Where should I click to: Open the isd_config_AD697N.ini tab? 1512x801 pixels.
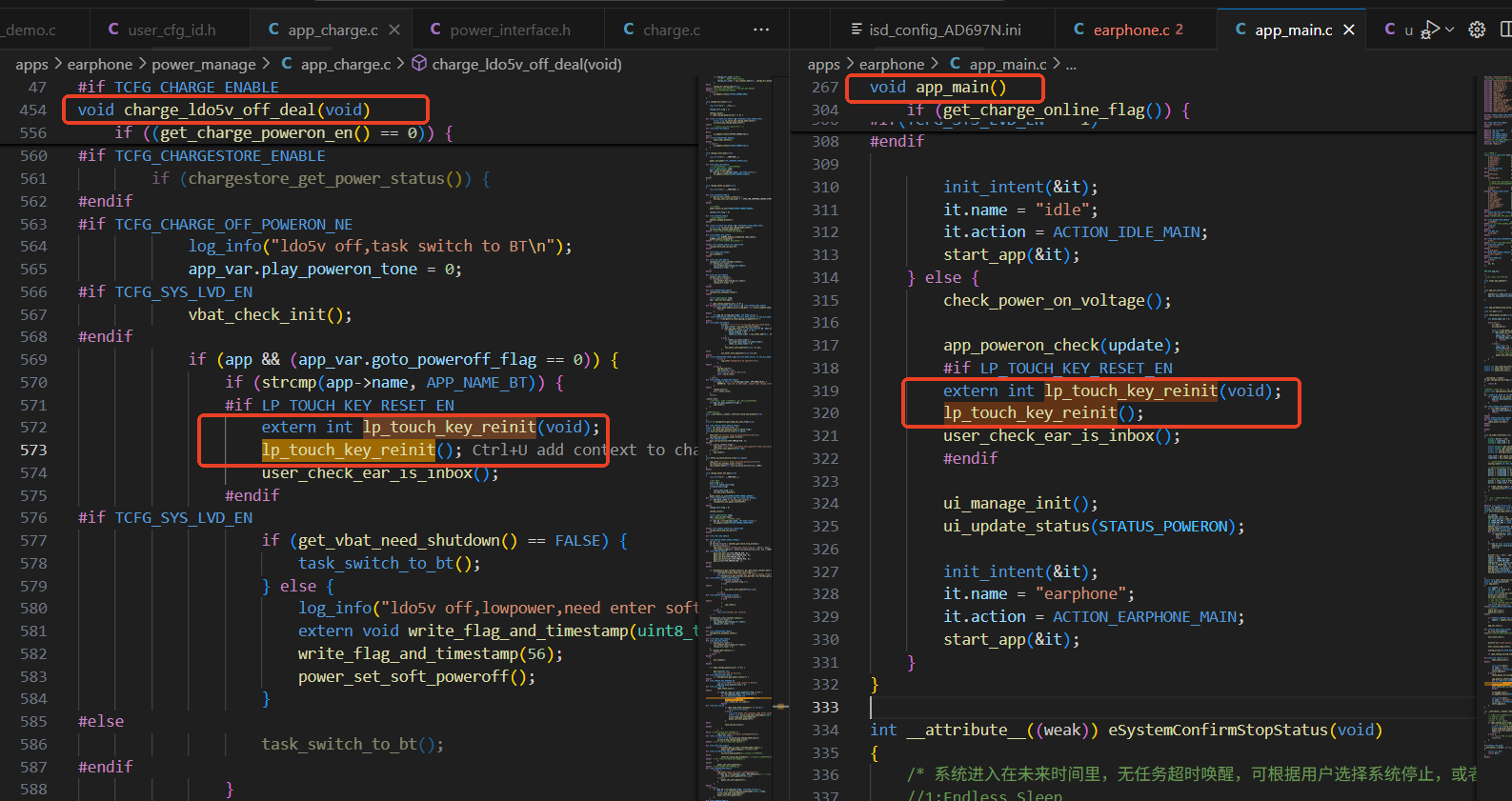[x=944, y=30]
